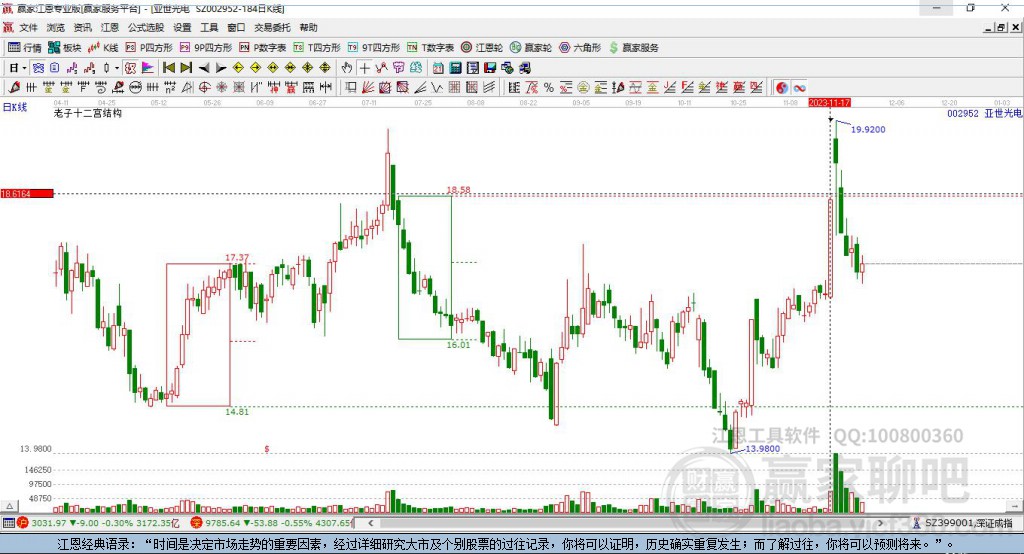Expand the candlestick style dropdown arrow
This screenshot has height=554, width=1024.
point(117,68)
